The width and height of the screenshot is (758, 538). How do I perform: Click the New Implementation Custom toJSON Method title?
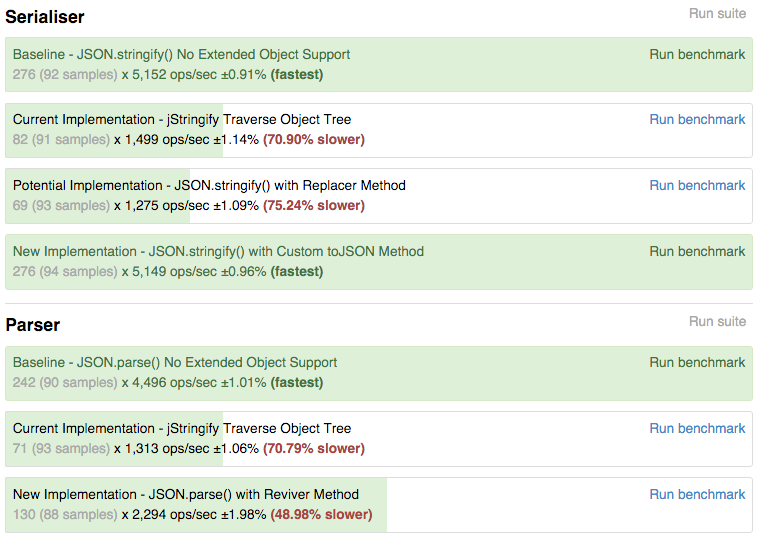tap(218, 251)
